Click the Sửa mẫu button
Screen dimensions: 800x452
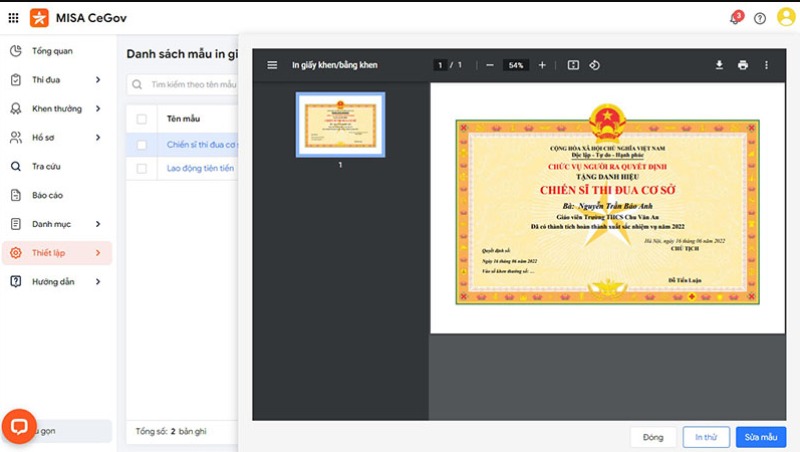[x=760, y=437]
